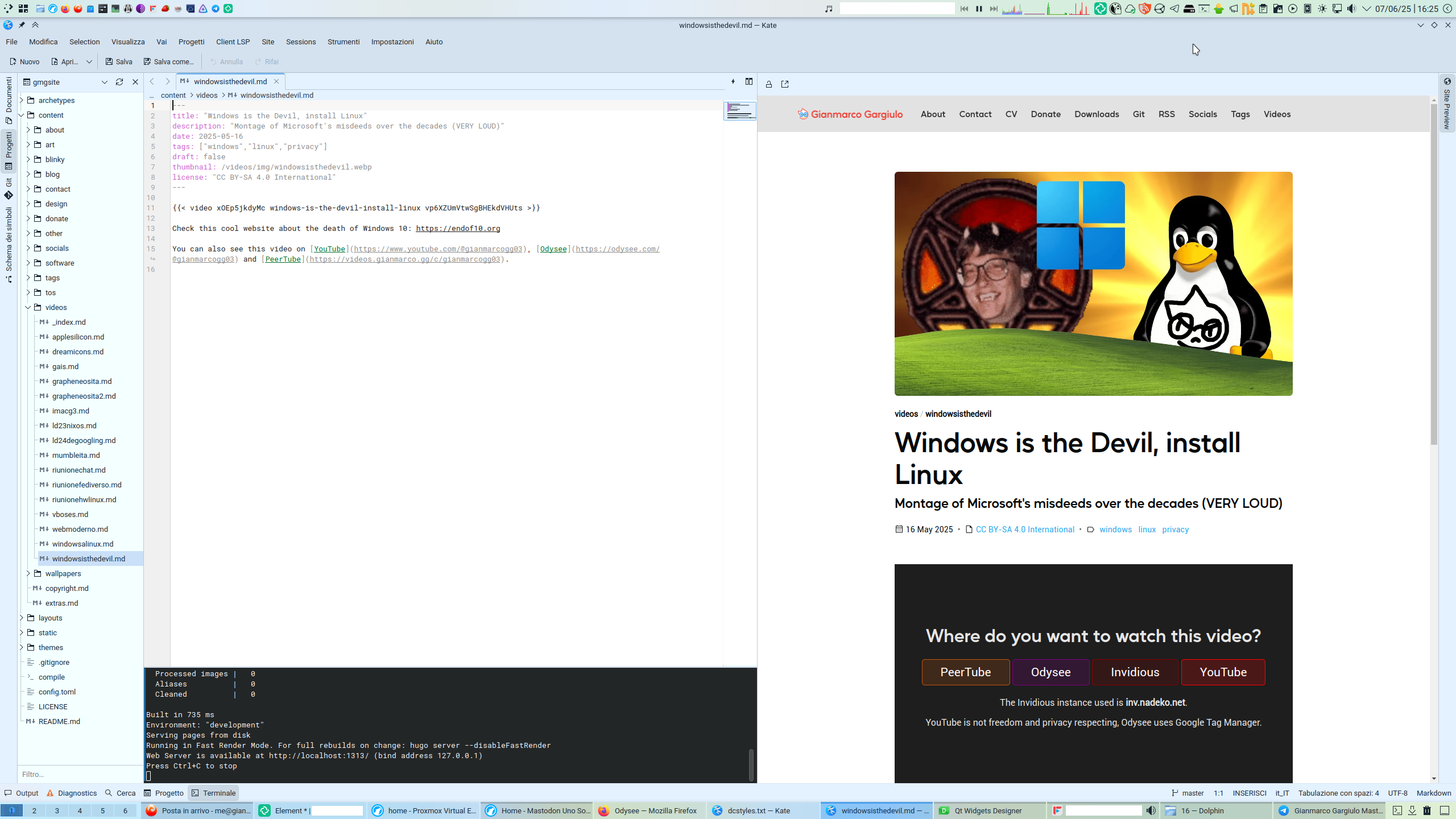This screenshot has height=819, width=1456.
Task: Toggle the Terminale panel
Action: [x=214, y=793]
